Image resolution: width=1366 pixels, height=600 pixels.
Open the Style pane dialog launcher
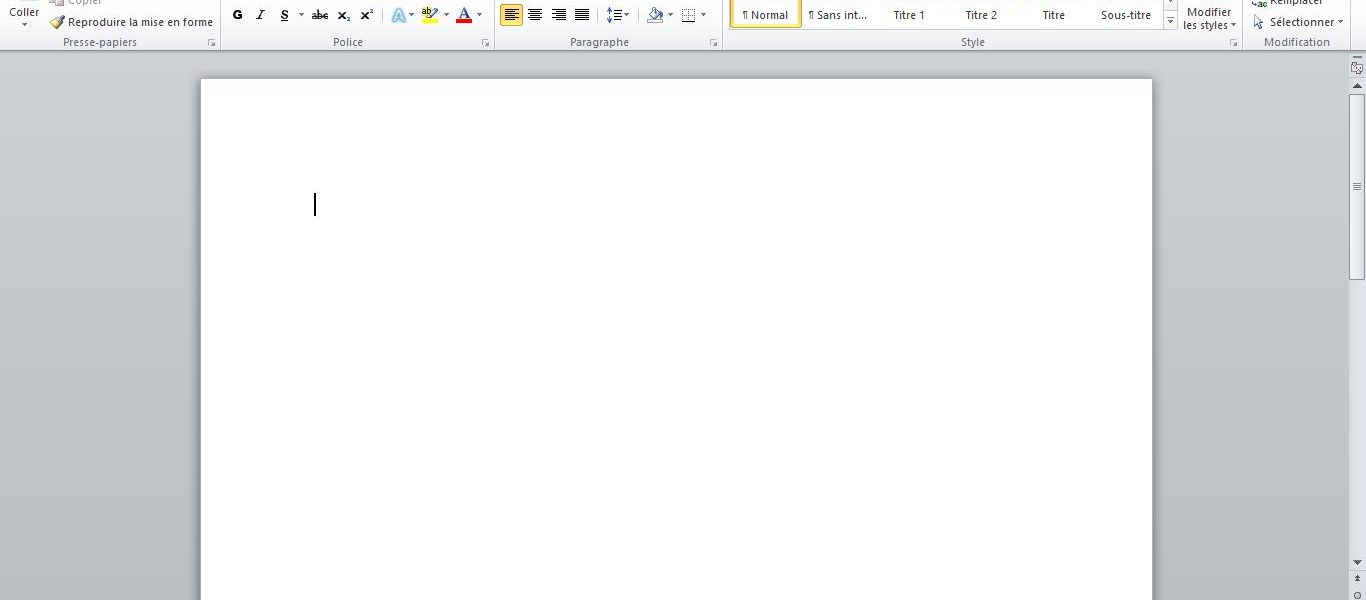1233,43
